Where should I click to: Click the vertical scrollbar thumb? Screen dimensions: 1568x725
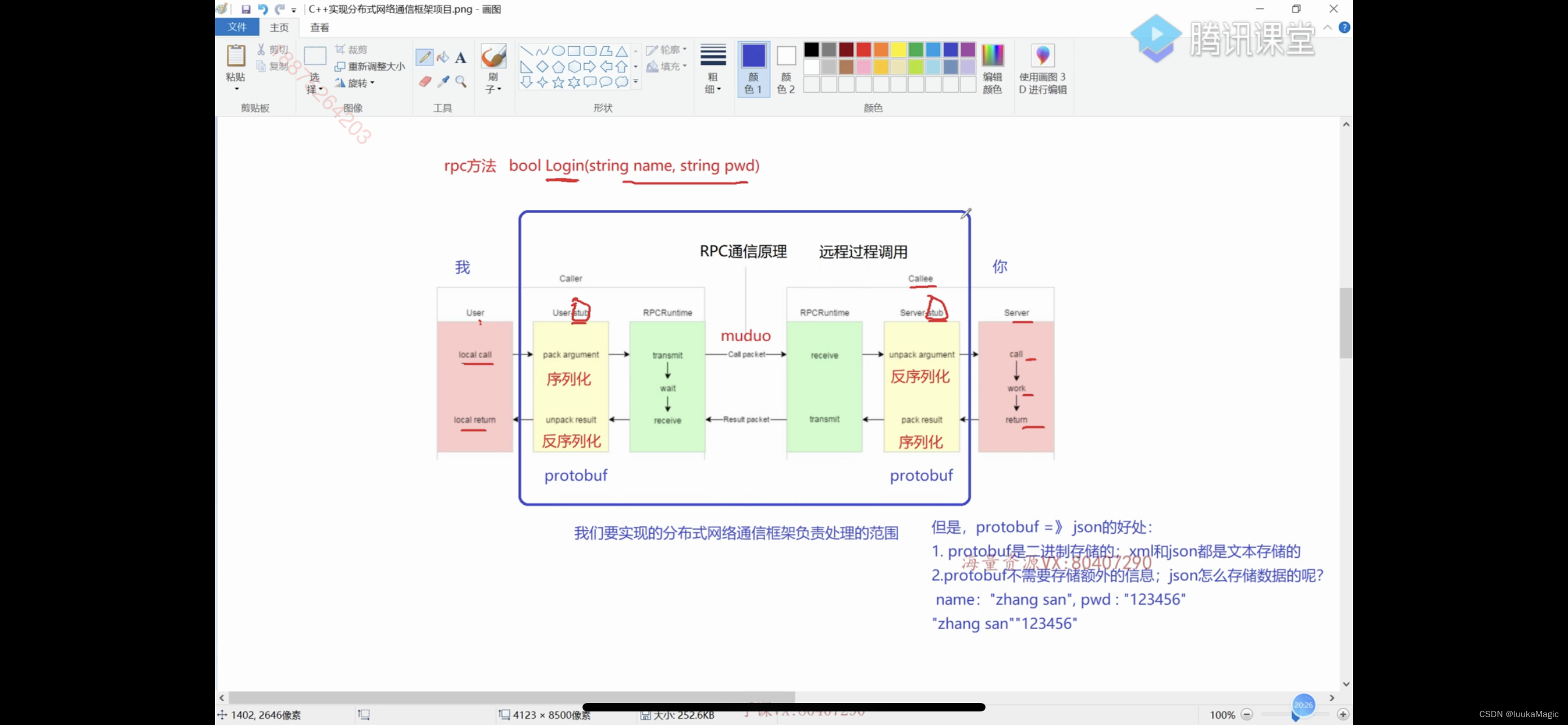[x=1346, y=322]
